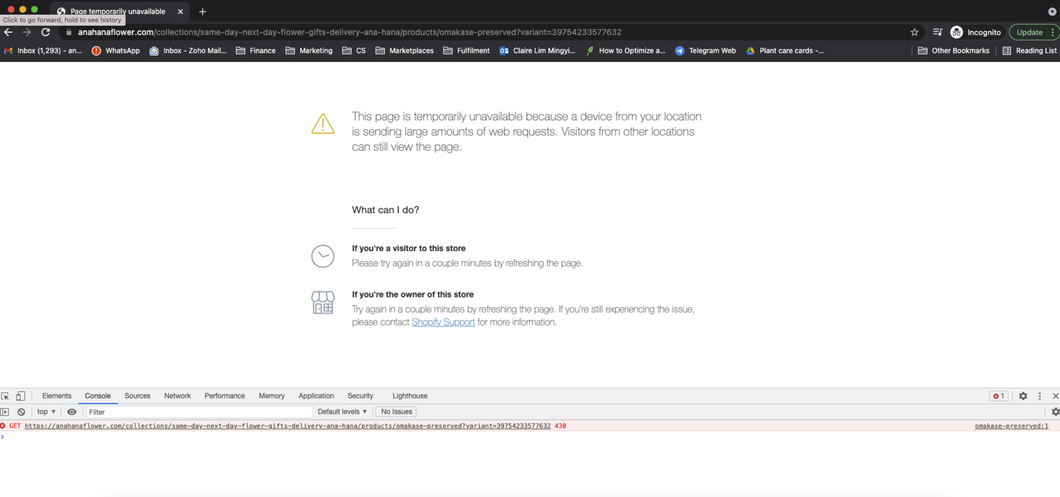
Task: Click the eye icon to create live expression
Action: (x=71, y=412)
